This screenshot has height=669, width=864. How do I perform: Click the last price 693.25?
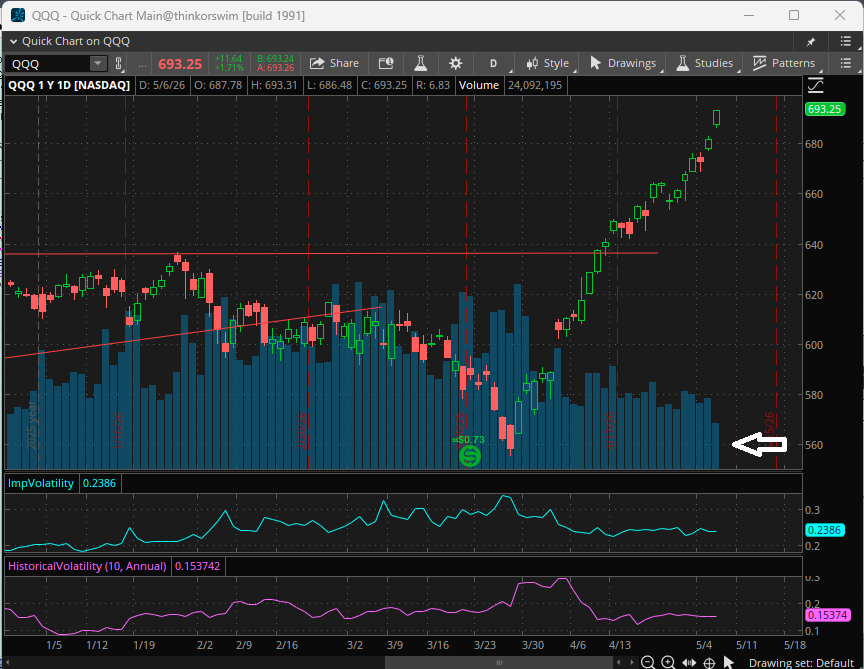pyautogui.click(x=180, y=64)
